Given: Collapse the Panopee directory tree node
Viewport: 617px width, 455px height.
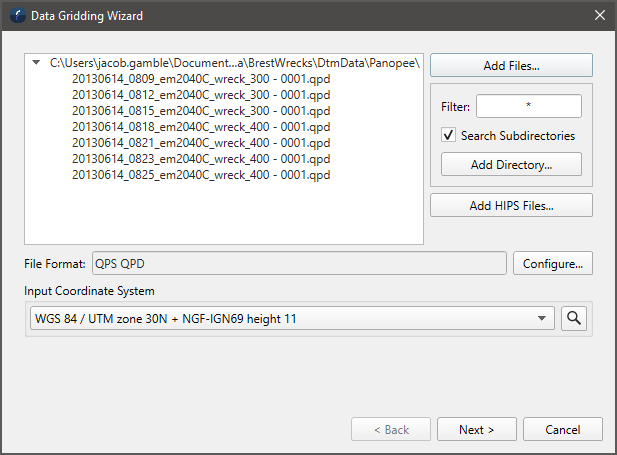Looking at the screenshot, I should tap(37, 62).
